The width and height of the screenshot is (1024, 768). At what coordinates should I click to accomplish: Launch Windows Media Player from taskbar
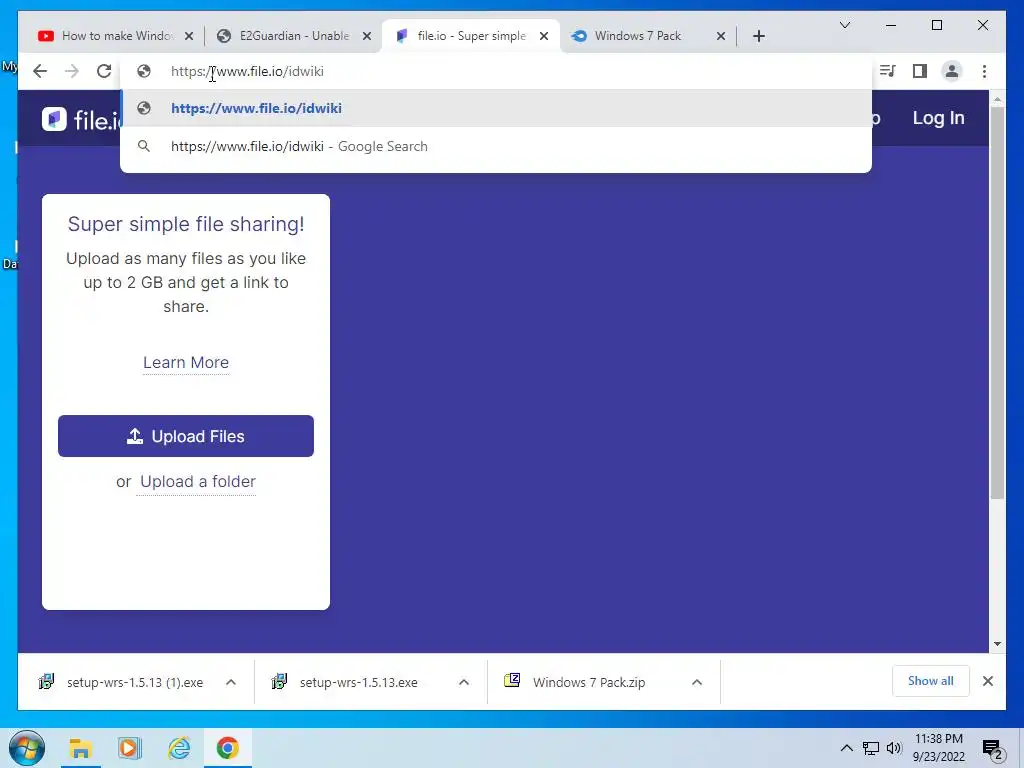129,748
